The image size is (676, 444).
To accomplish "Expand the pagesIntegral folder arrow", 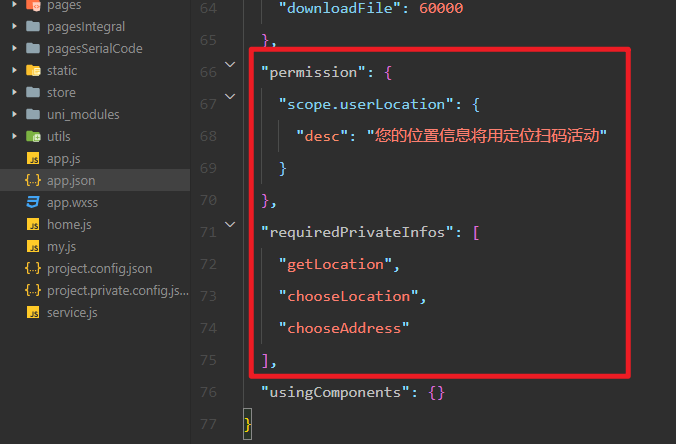I will point(14,26).
